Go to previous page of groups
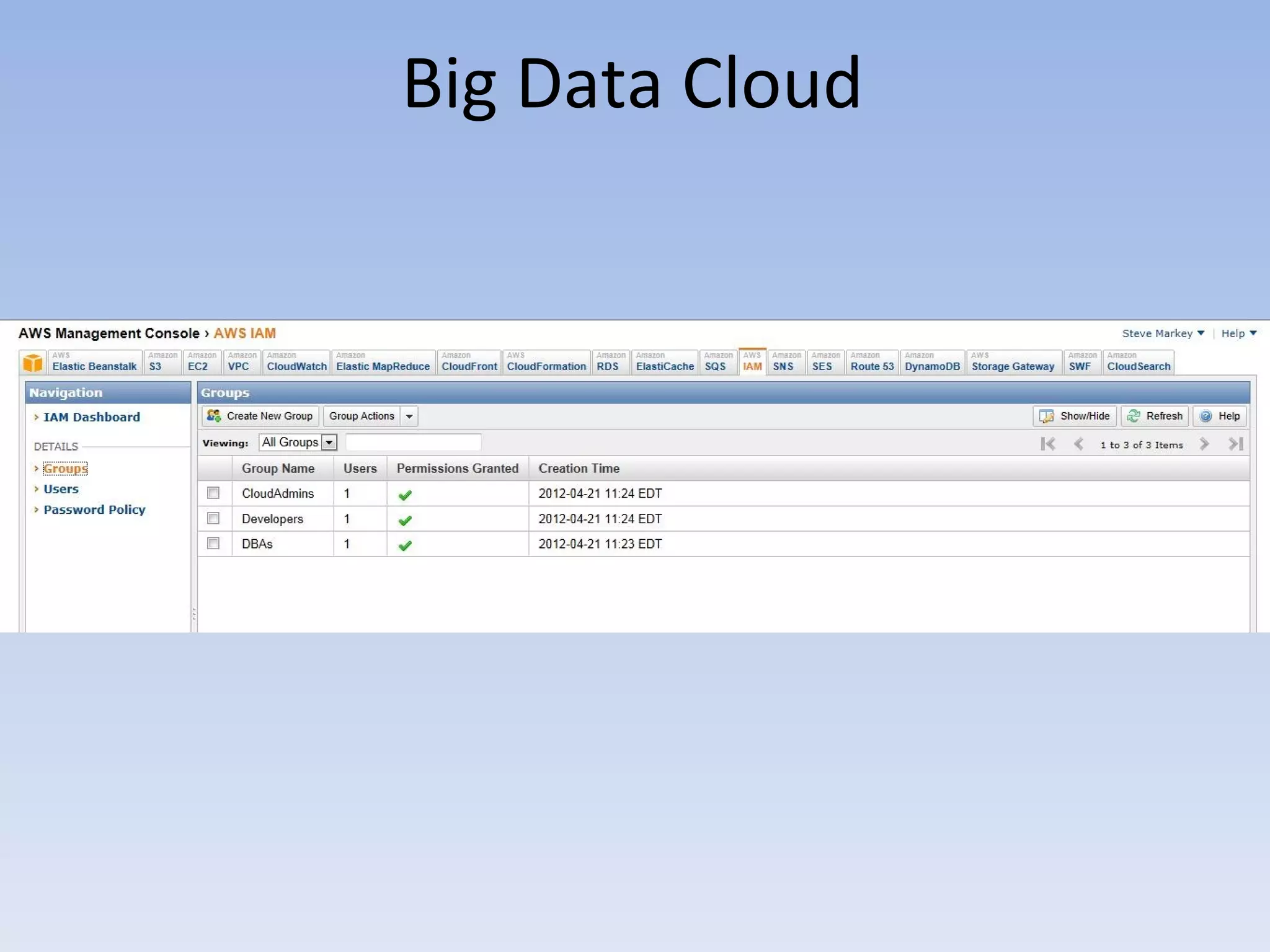 (1079, 444)
